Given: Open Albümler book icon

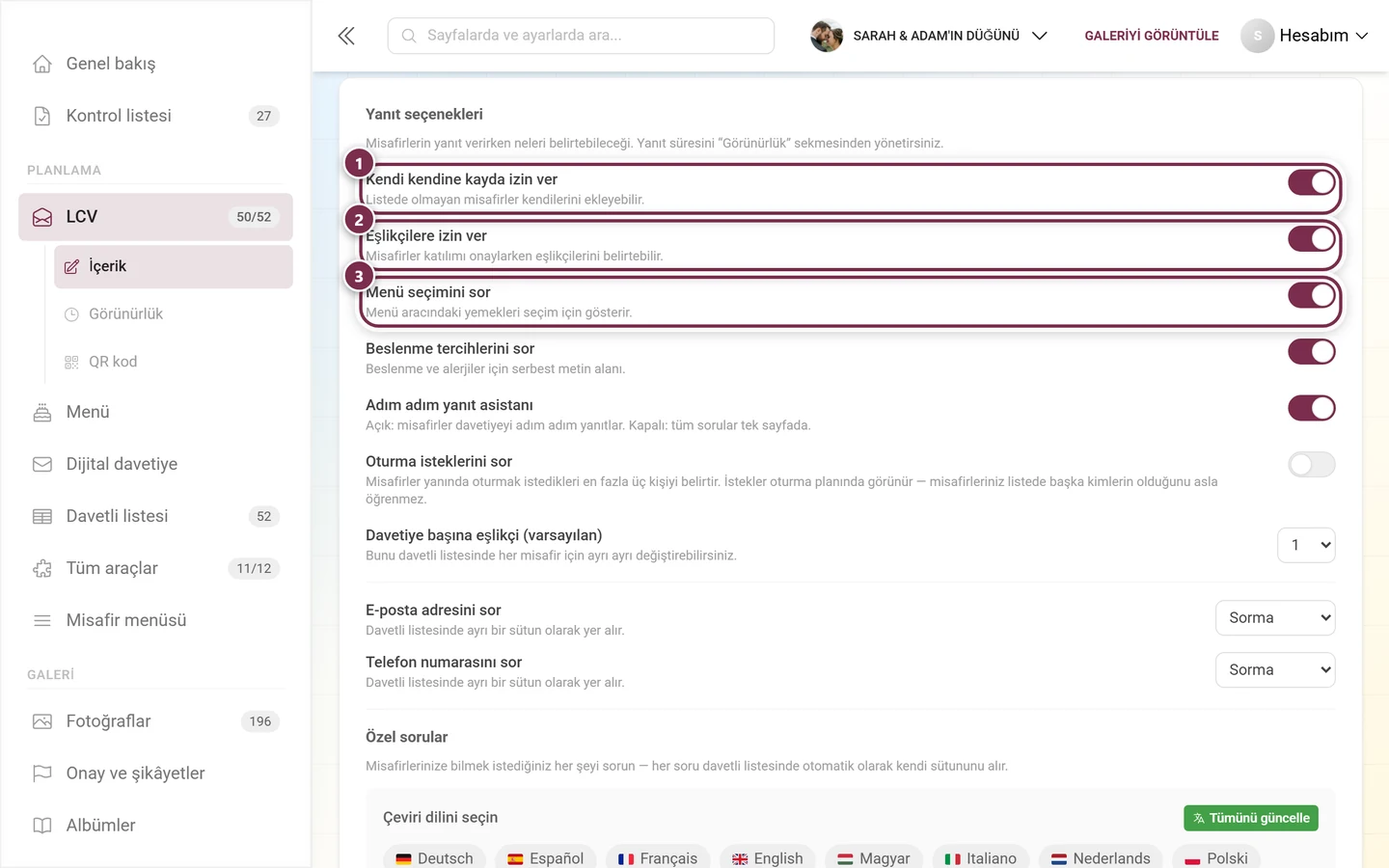Looking at the screenshot, I should (42, 826).
